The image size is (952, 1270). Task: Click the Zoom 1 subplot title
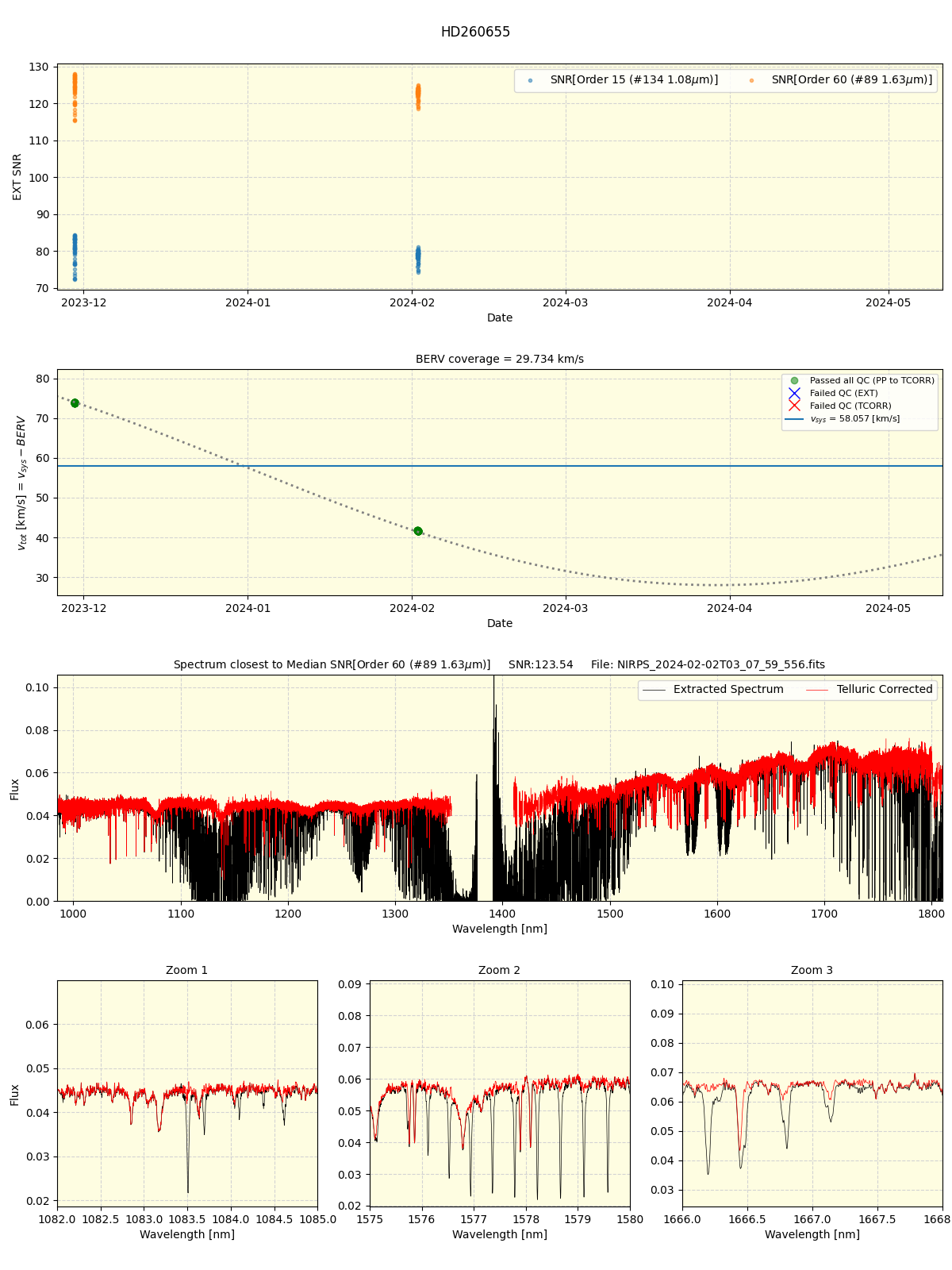187,971
